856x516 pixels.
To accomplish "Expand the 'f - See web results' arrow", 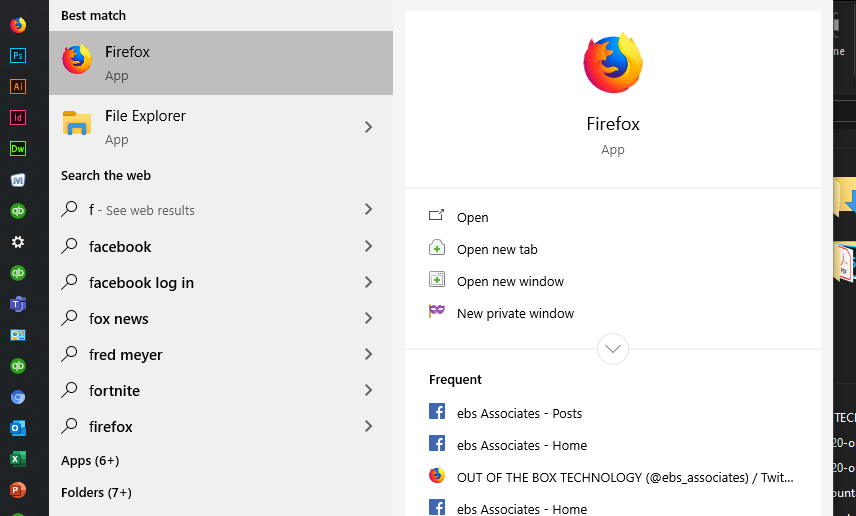I will pos(368,210).
